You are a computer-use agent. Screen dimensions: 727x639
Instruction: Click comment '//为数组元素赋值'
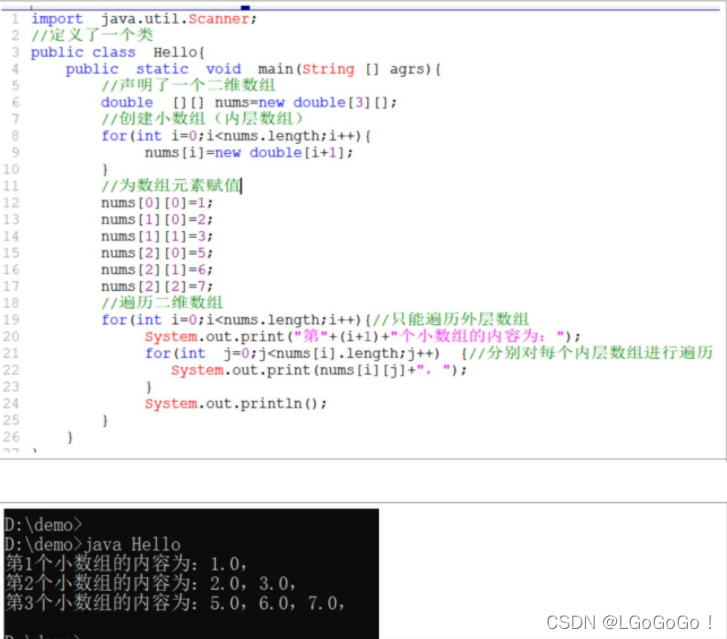[x=171, y=185]
